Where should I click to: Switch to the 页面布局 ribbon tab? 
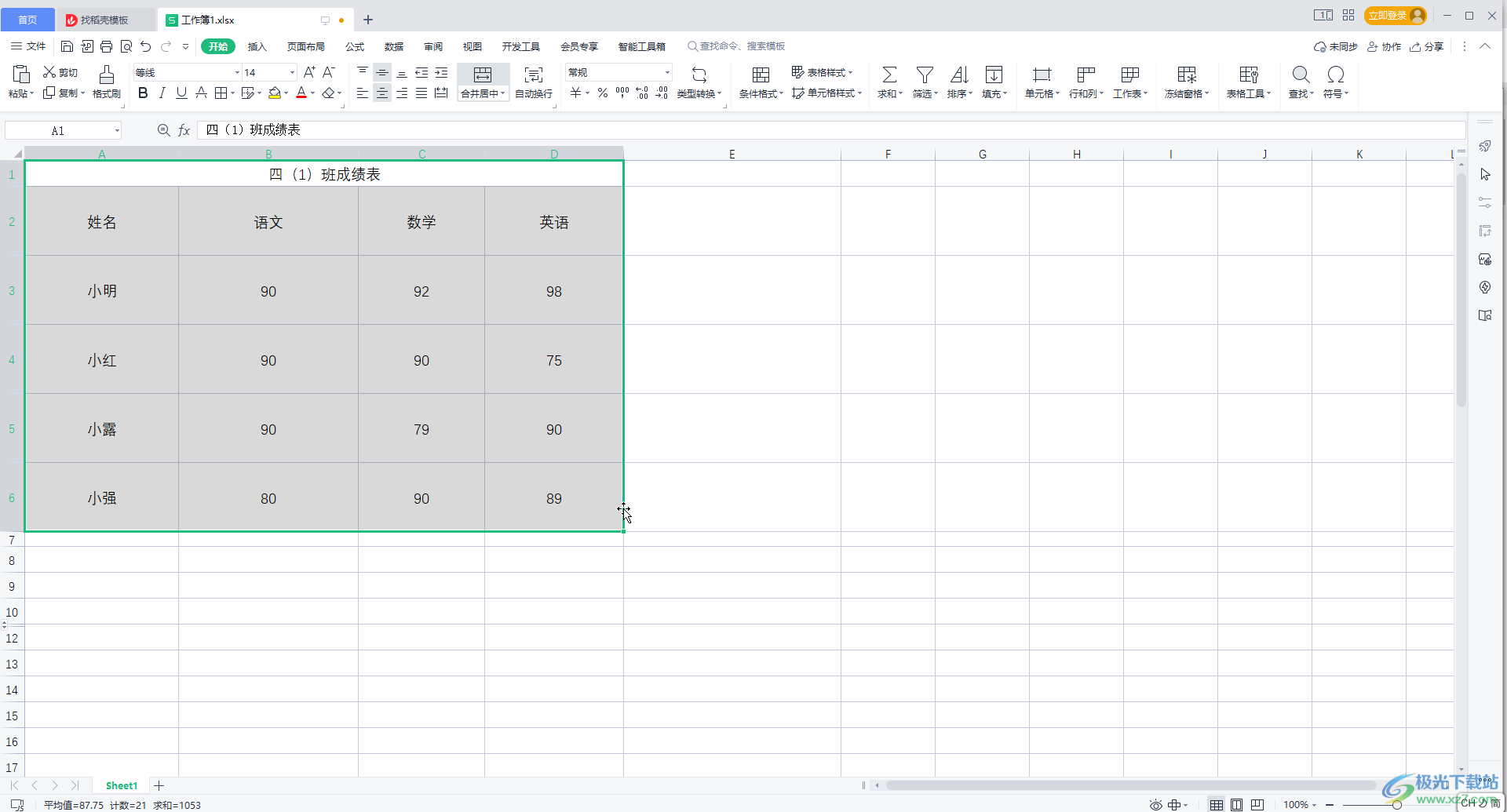(x=306, y=46)
